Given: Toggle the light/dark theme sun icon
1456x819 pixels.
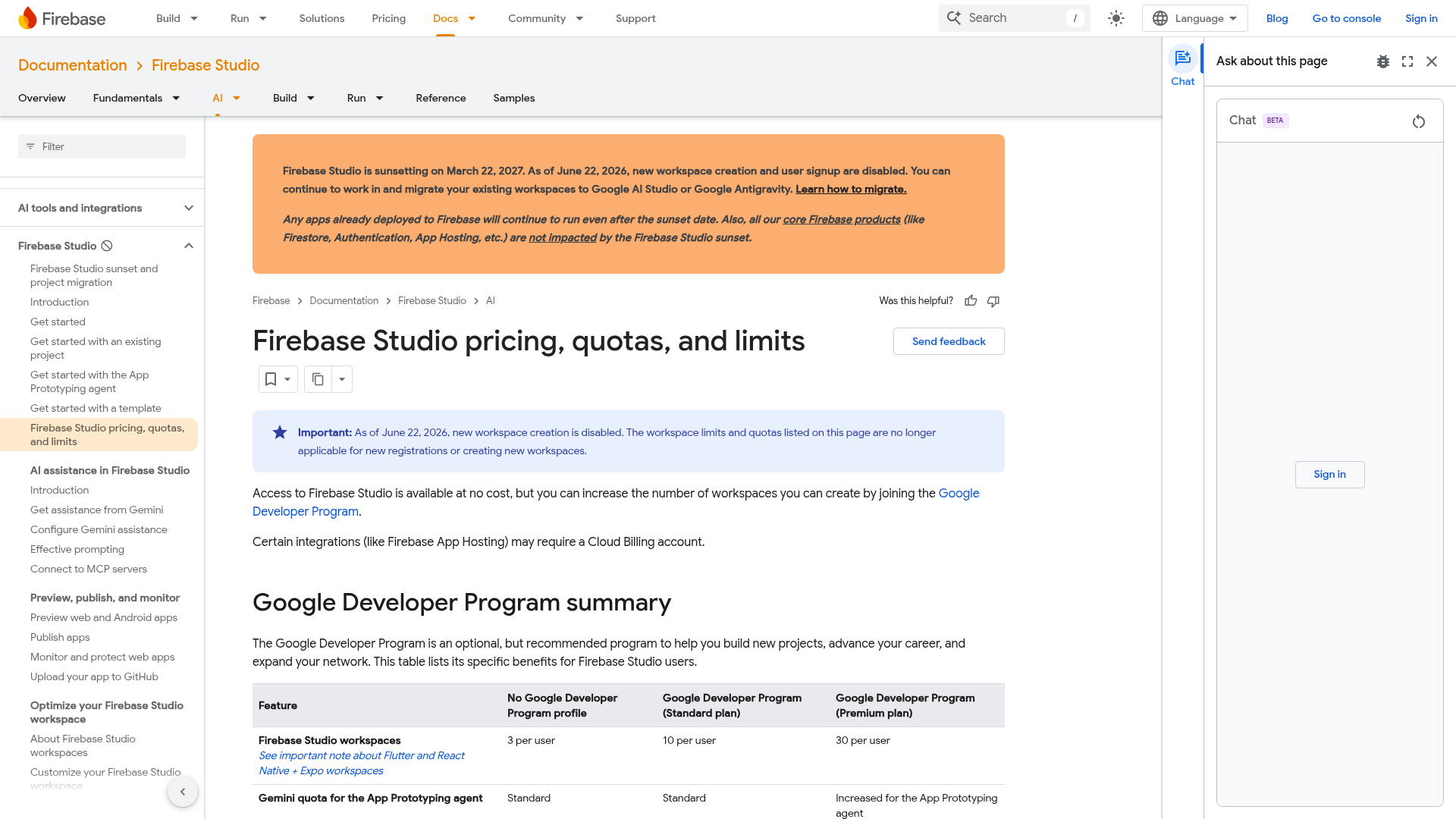Looking at the screenshot, I should click(1116, 18).
